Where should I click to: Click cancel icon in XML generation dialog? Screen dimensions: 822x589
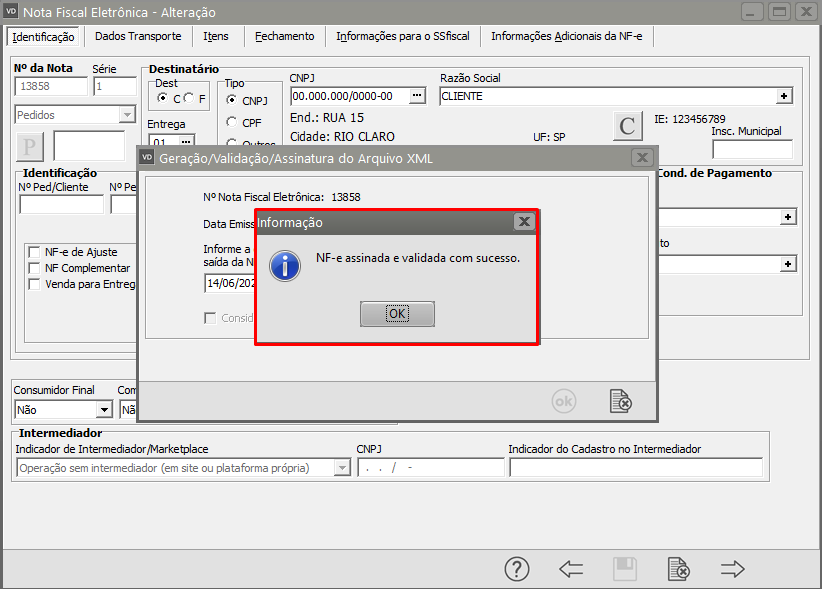[621, 401]
